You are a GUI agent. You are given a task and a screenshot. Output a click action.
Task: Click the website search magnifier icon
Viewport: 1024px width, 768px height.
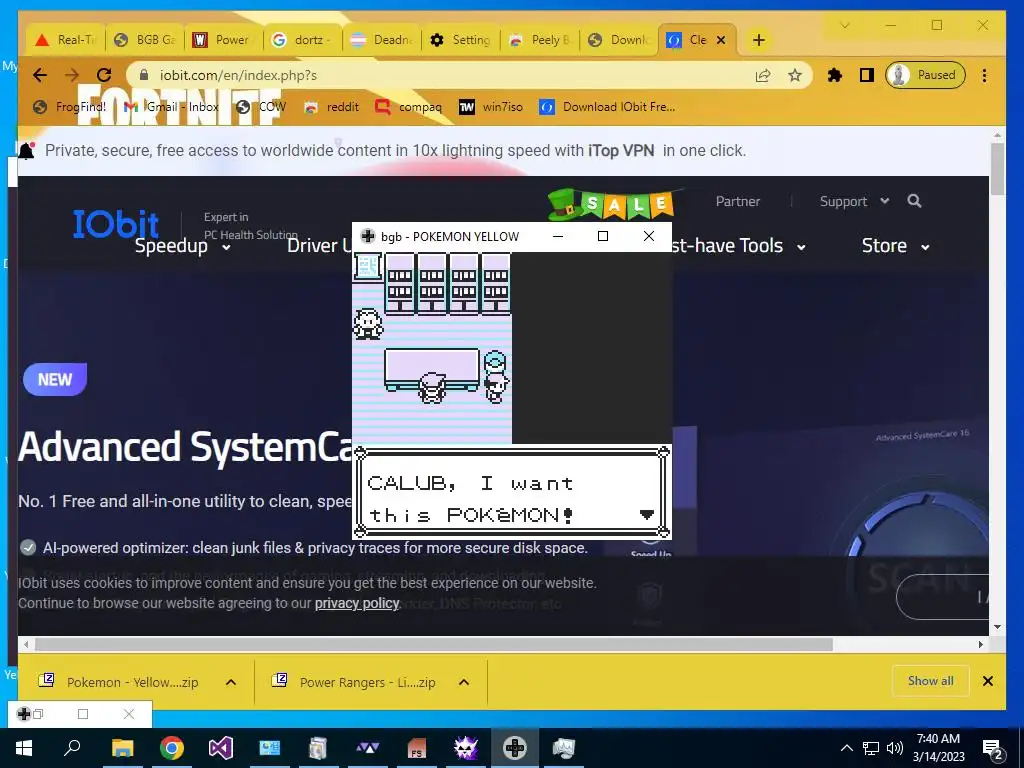[x=914, y=201]
